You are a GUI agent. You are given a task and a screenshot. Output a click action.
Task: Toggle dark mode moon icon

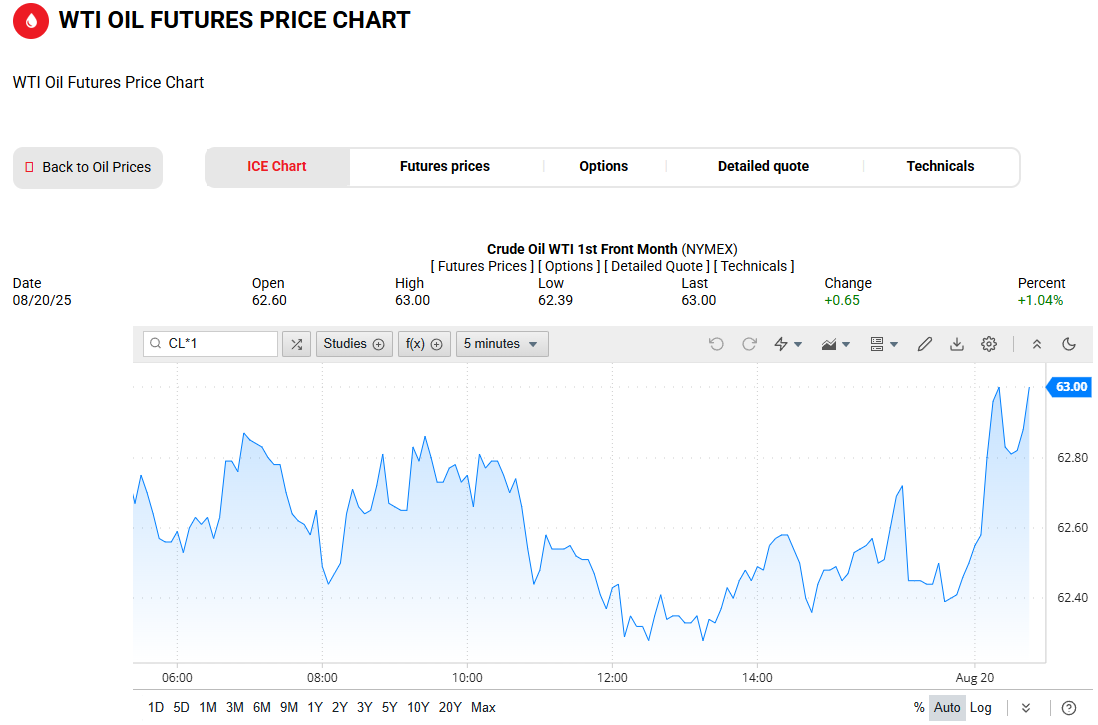1069,344
